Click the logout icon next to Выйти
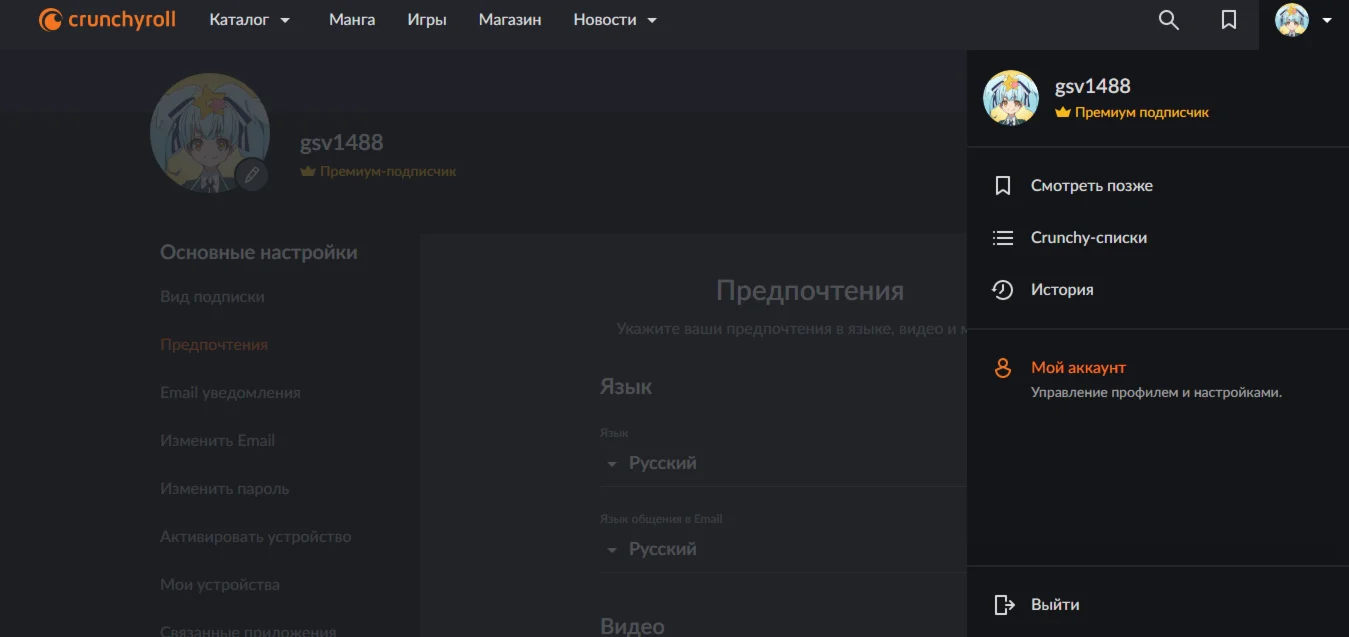 [x=1004, y=605]
